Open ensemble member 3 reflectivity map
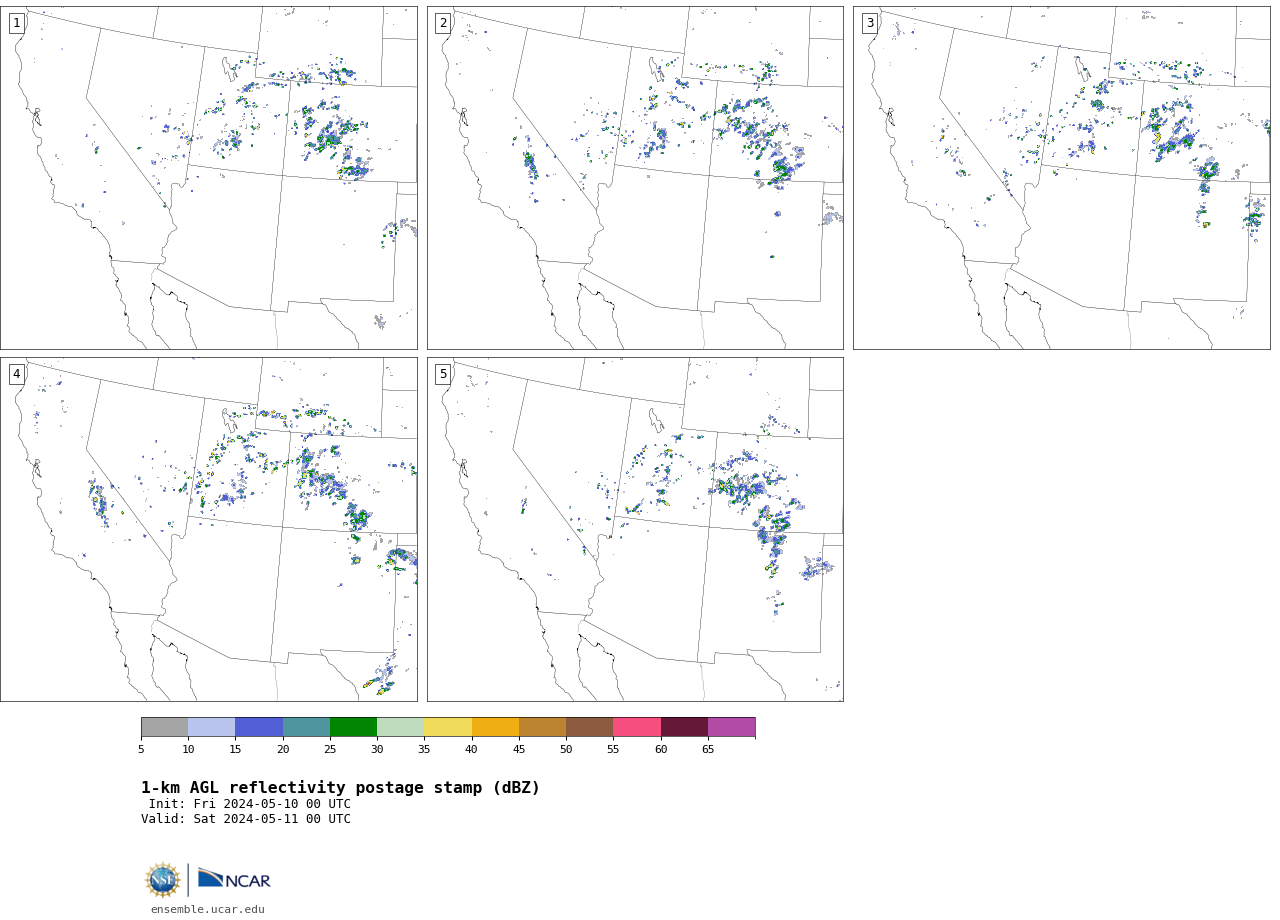This screenshot has width=1280, height=920. (1061, 178)
